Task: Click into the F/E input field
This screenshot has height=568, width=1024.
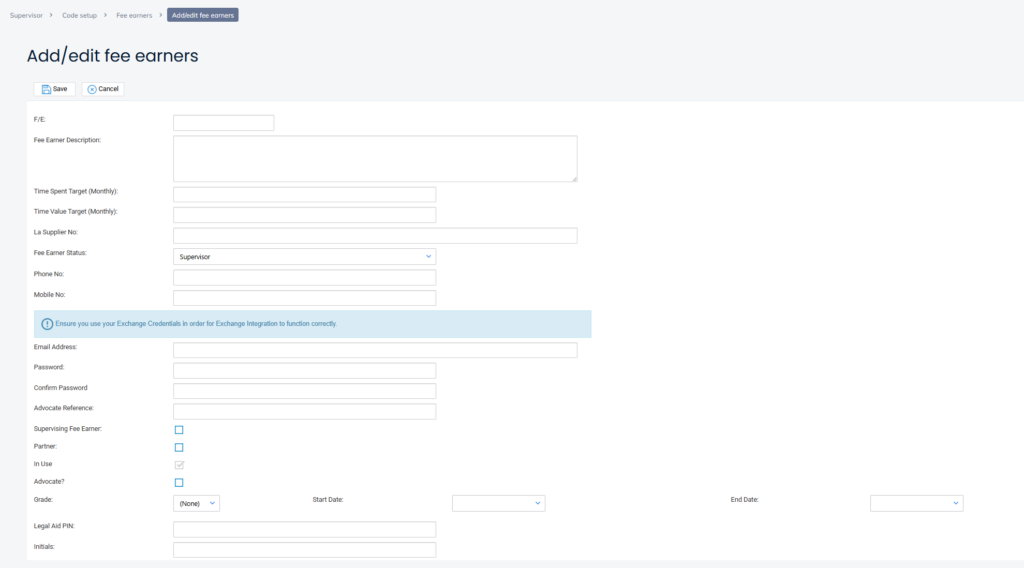Action: point(223,123)
